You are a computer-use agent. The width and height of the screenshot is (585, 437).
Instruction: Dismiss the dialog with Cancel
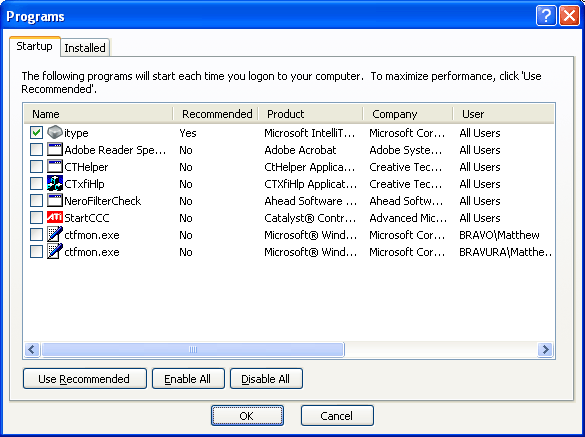click(337, 415)
